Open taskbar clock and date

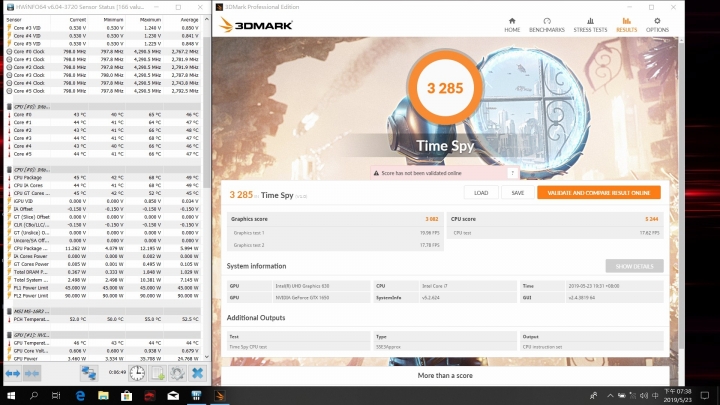pyautogui.click(x=677, y=395)
